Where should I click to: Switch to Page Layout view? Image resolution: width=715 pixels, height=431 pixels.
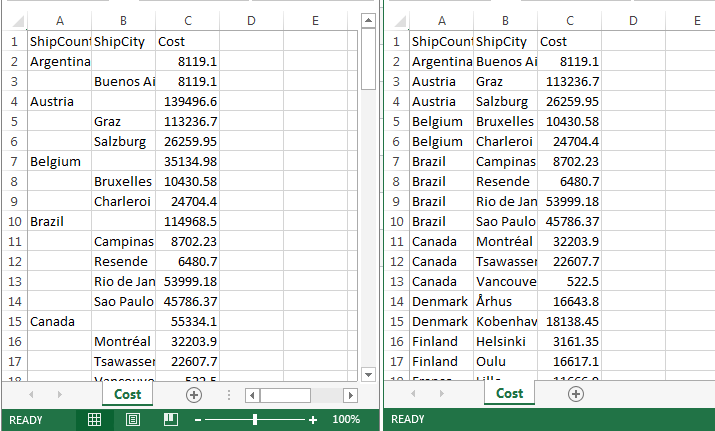coord(132,420)
